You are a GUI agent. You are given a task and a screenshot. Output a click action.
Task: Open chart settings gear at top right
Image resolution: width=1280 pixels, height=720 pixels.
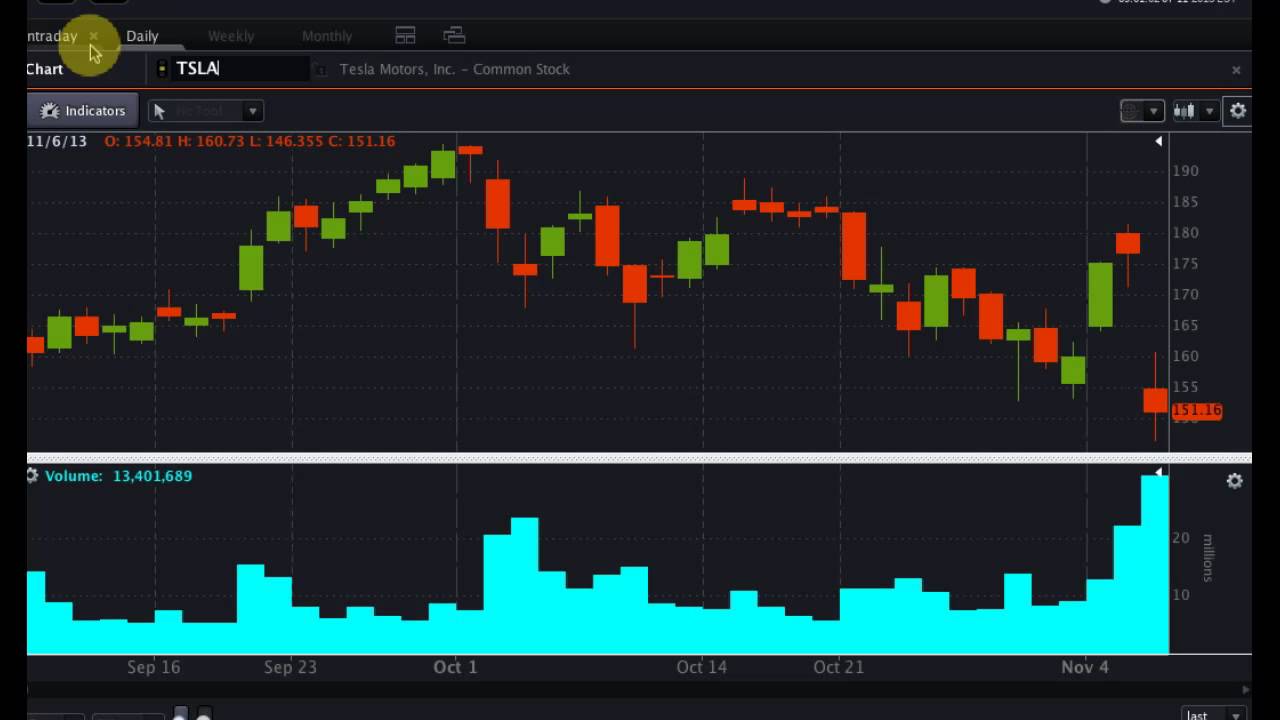click(x=1238, y=111)
